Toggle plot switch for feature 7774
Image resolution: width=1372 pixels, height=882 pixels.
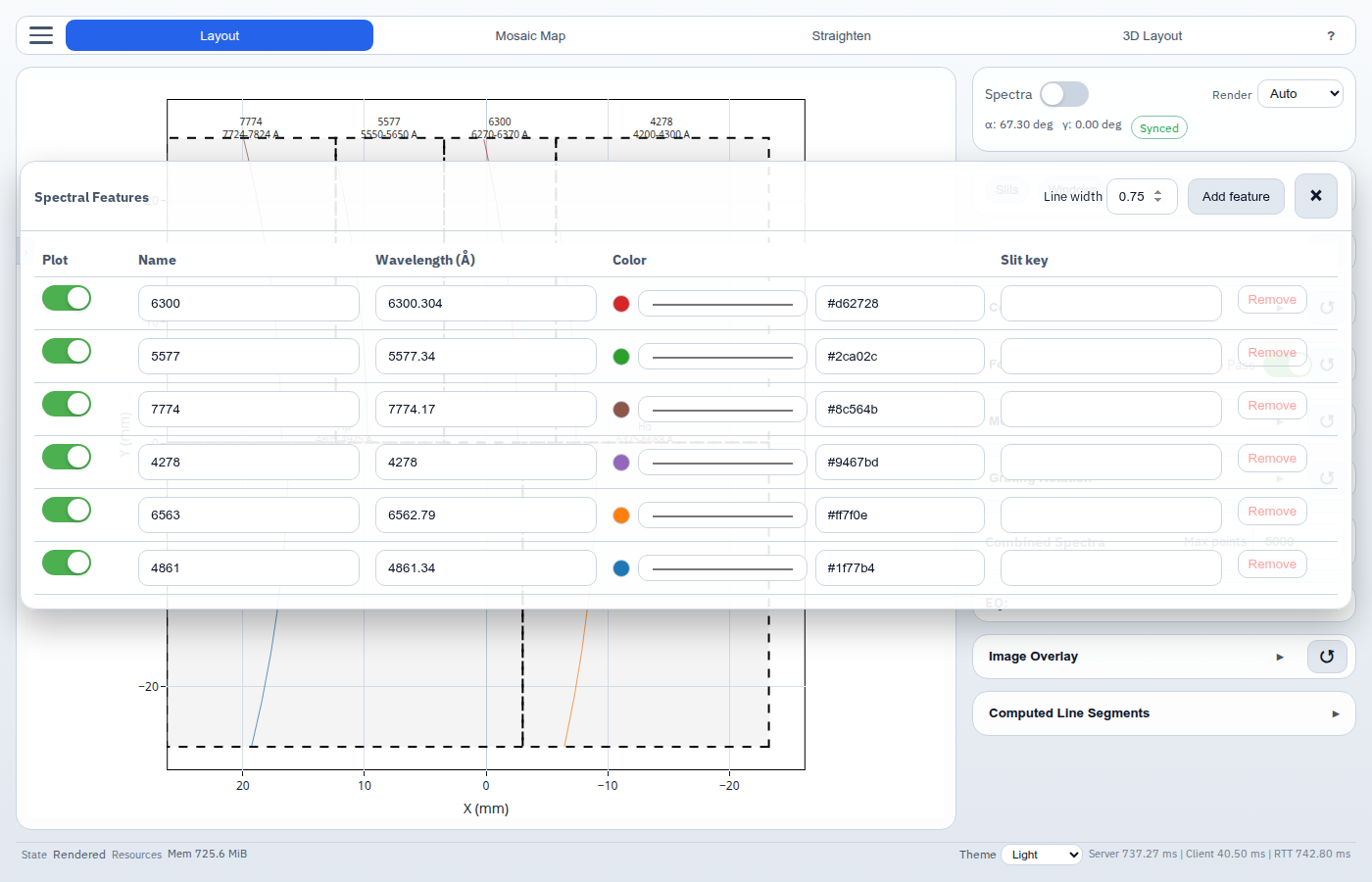[67, 404]
